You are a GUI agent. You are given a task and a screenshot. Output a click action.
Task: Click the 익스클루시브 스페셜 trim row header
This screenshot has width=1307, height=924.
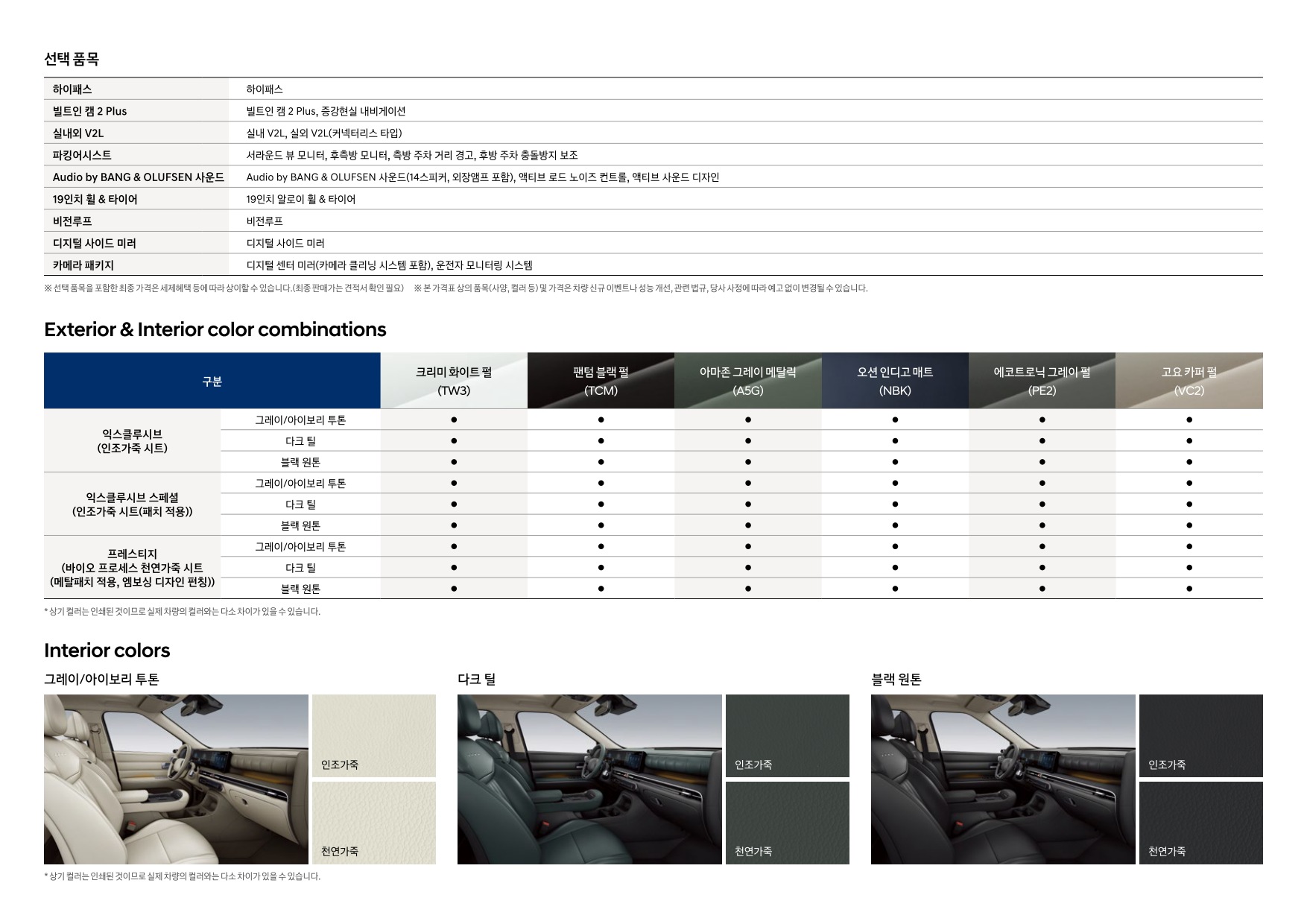click(x=132, y=504)
